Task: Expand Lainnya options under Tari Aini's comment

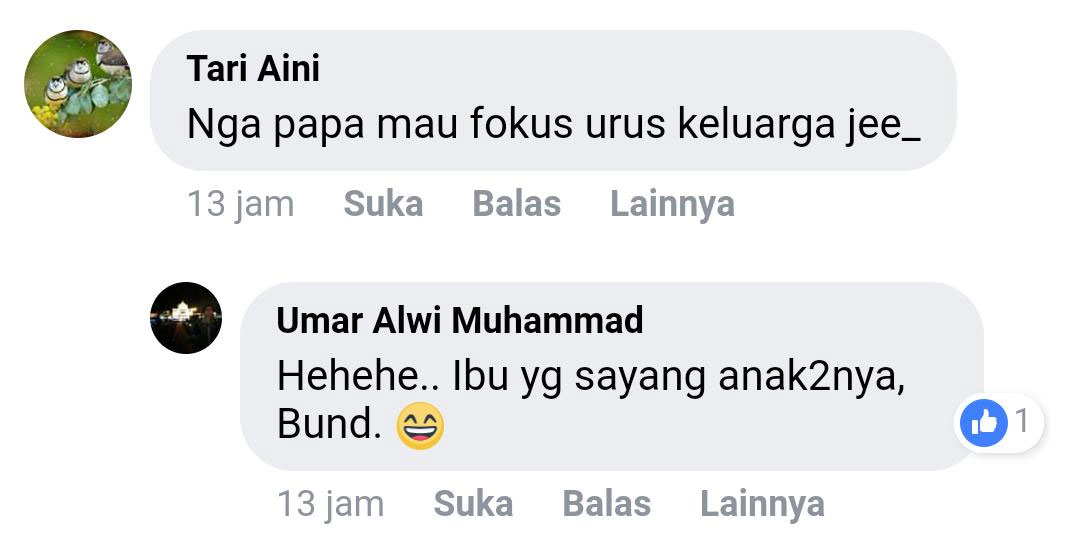Action: pos(672,204)
